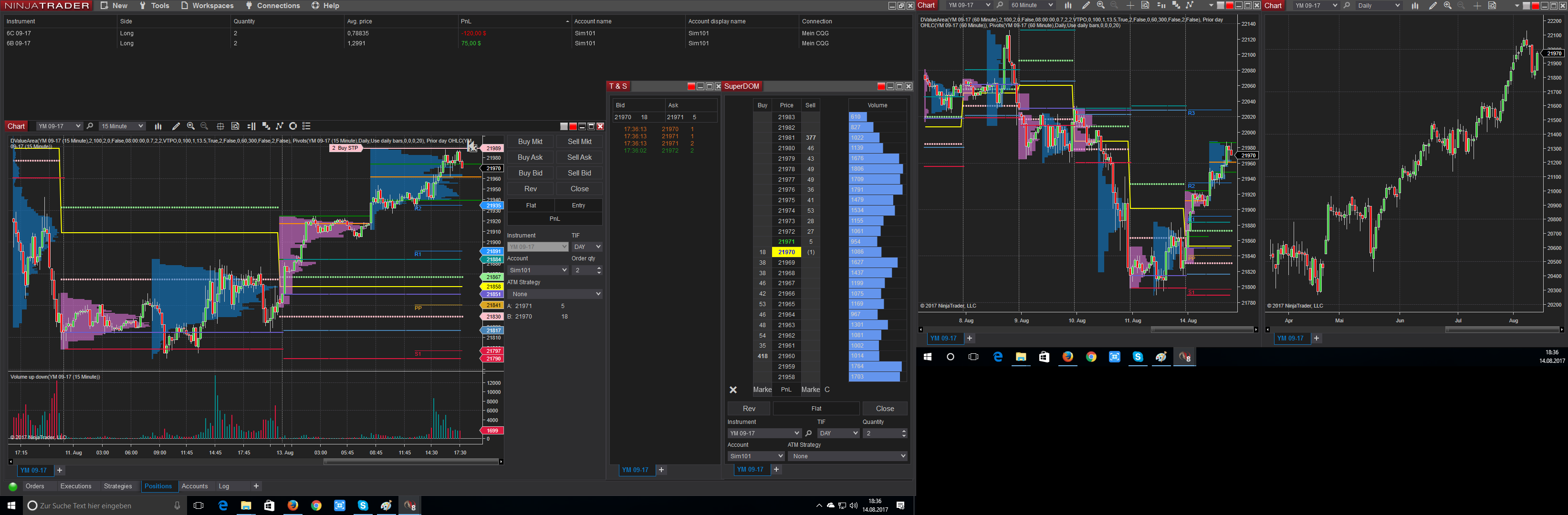This screenshot has height=515, width=1568.
Task: Open Strategies on the 15 Minute chart
Action: [x=293, y=126]
